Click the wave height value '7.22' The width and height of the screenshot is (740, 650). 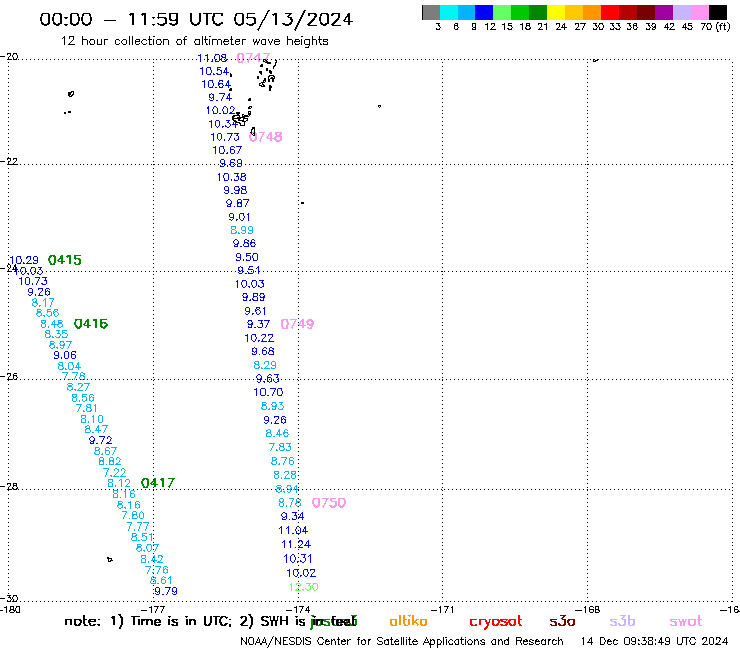(115, 473)
